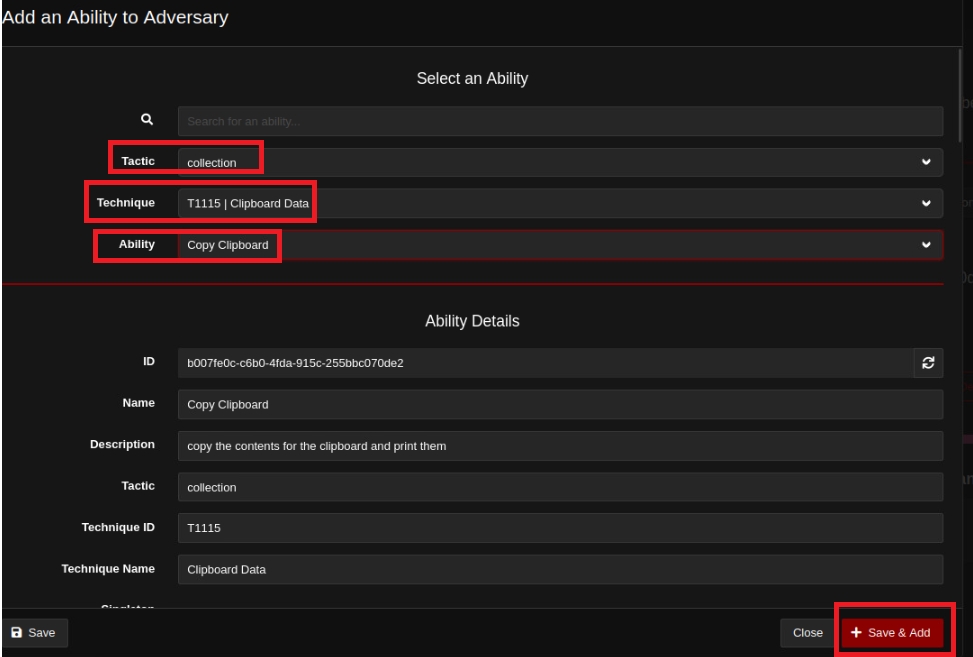973x657 pixels.
Task: Edit the Technique ID field T1115
Action: point(560,528)
